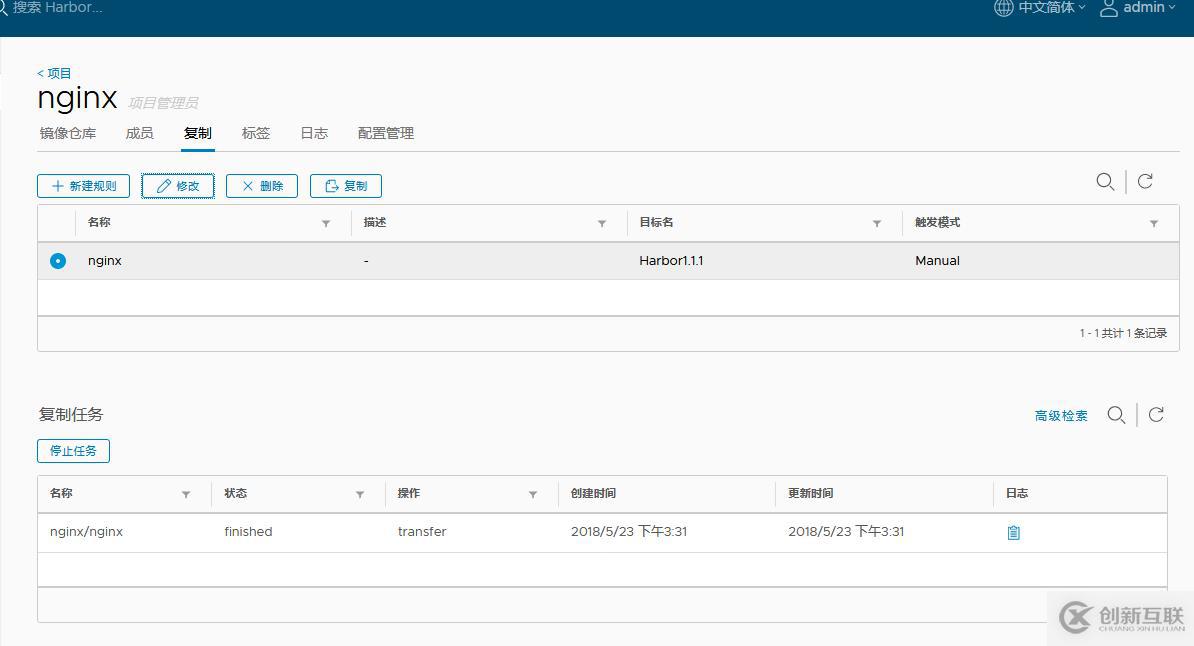Open 高级检索 advanced search
The image size is (1194, 646).
tap(1061, 416)
